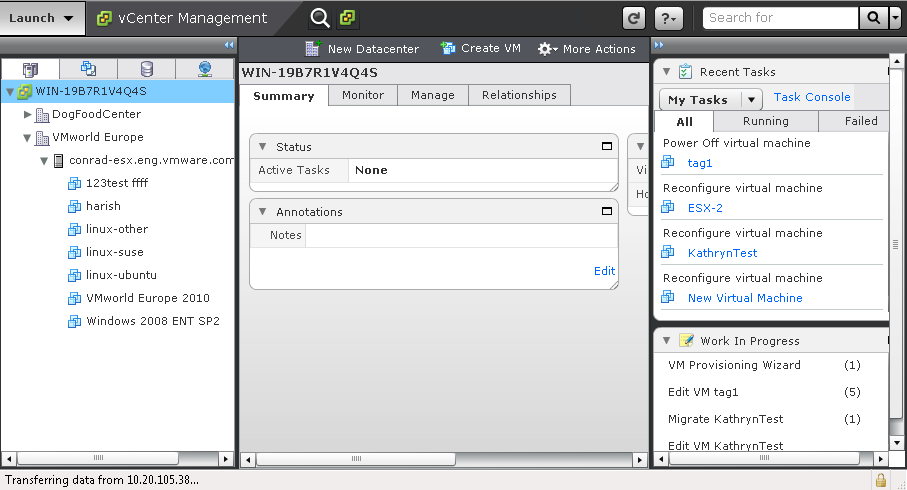Click the vCenter Management logo icon
Screen dimensions: 907x490
(x=104, y=19)
